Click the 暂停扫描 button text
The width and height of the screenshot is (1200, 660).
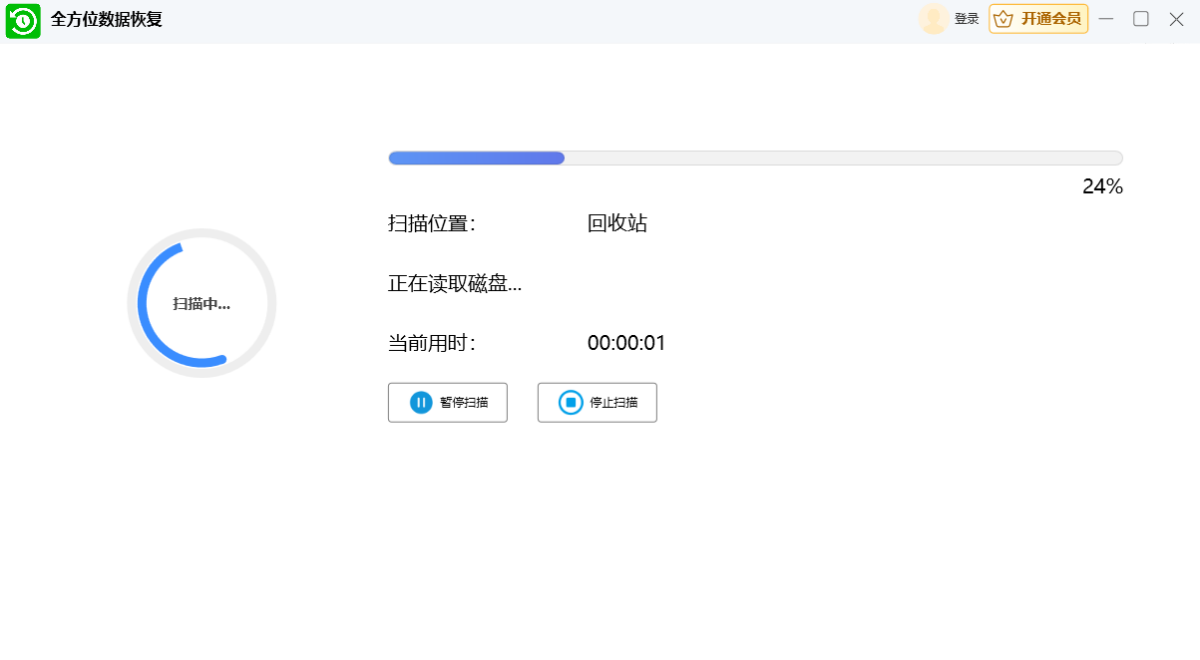[464, 403]
